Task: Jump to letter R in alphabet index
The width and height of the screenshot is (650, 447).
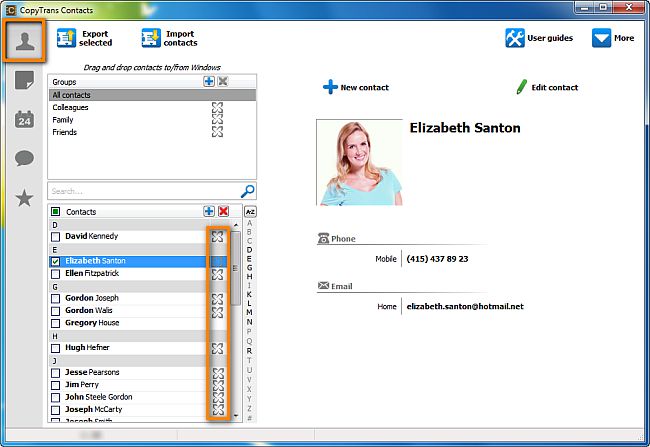Action: [250, 351]
